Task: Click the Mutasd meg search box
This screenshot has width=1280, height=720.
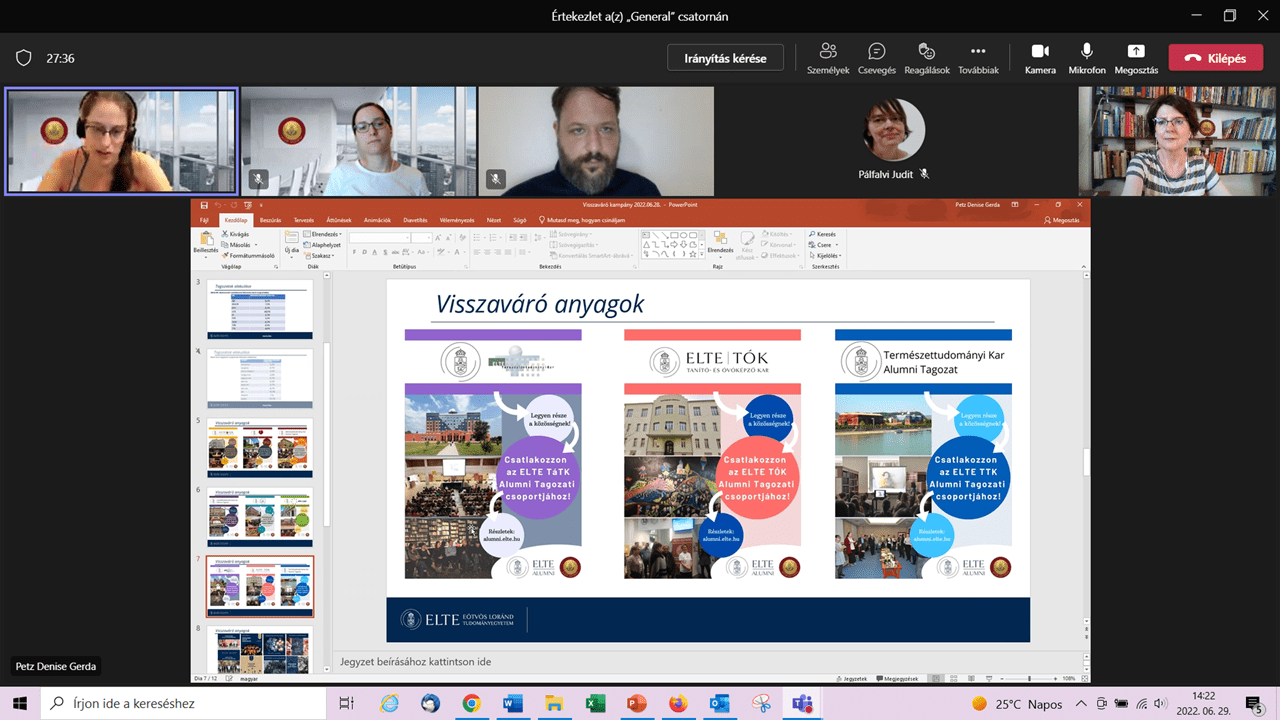Action: click(x=583, y=220)
